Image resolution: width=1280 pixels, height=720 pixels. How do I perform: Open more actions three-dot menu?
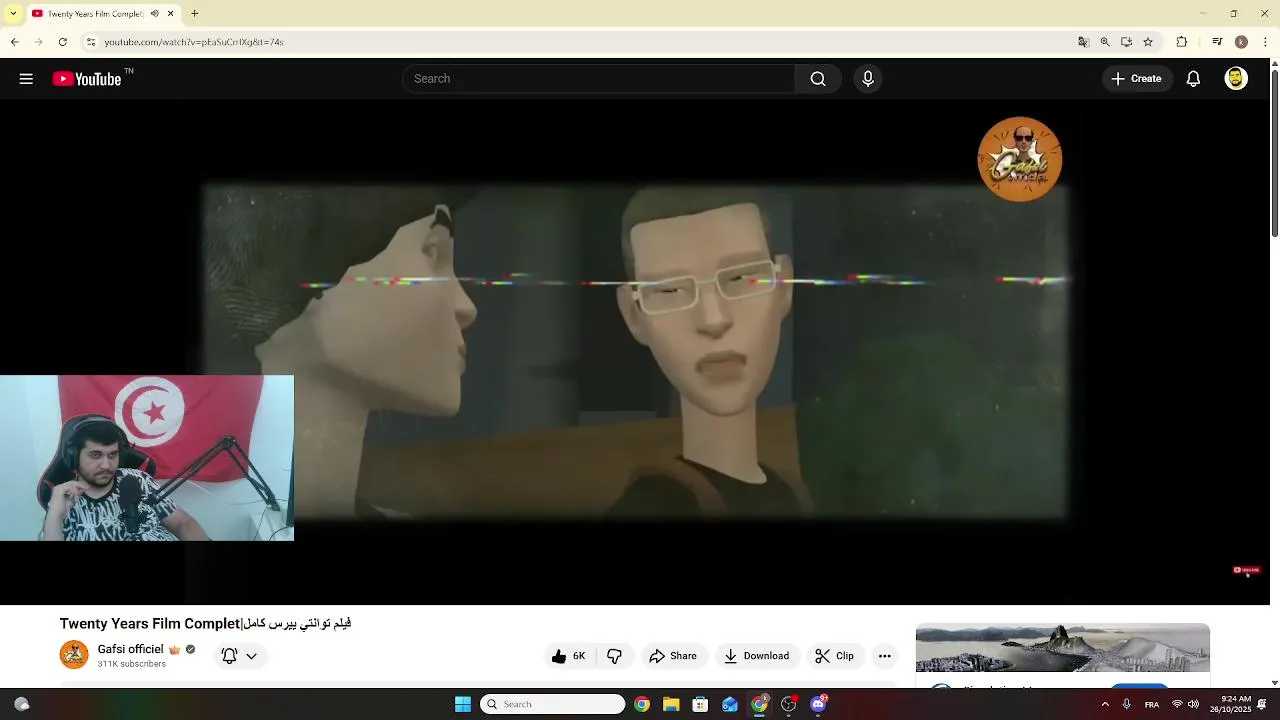(x=884, y=656)
